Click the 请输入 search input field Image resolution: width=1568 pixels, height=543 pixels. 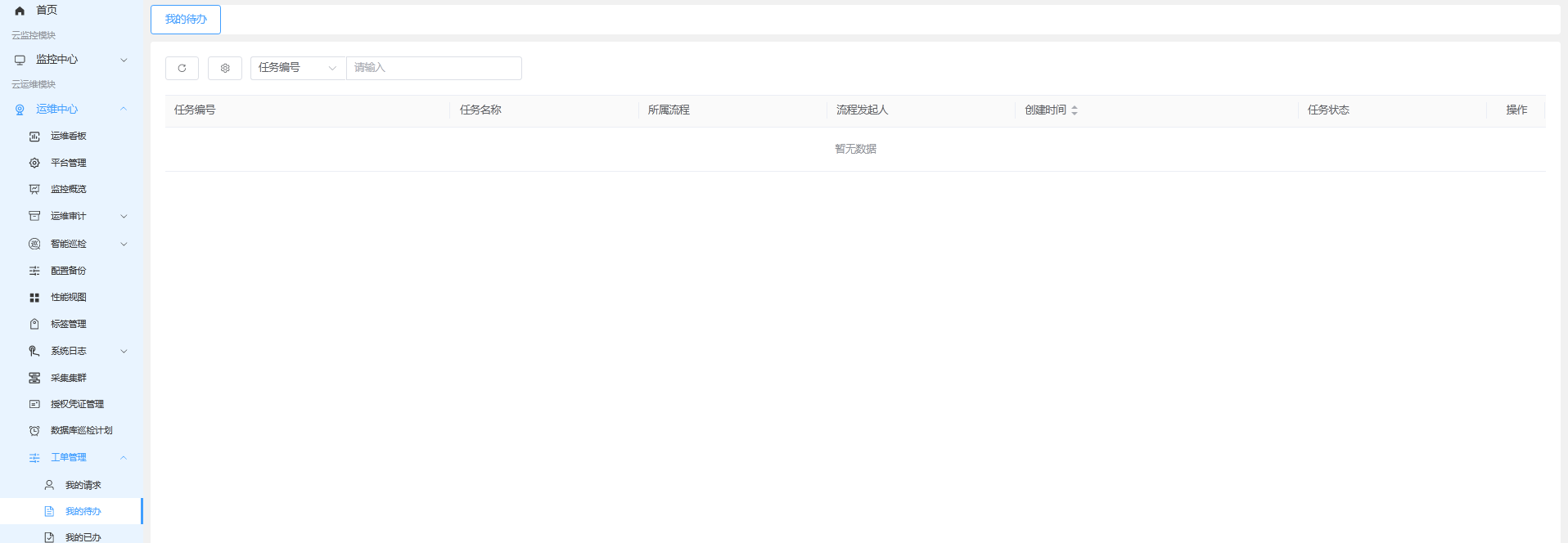(434, 68)
